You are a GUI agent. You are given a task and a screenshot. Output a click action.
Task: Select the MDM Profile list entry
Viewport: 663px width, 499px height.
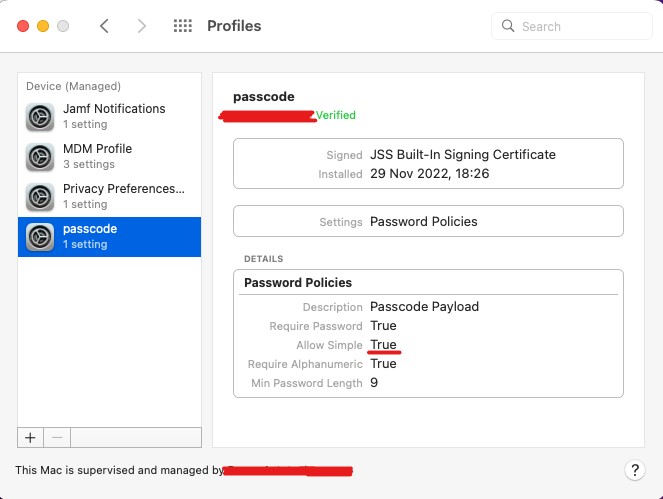110,157
